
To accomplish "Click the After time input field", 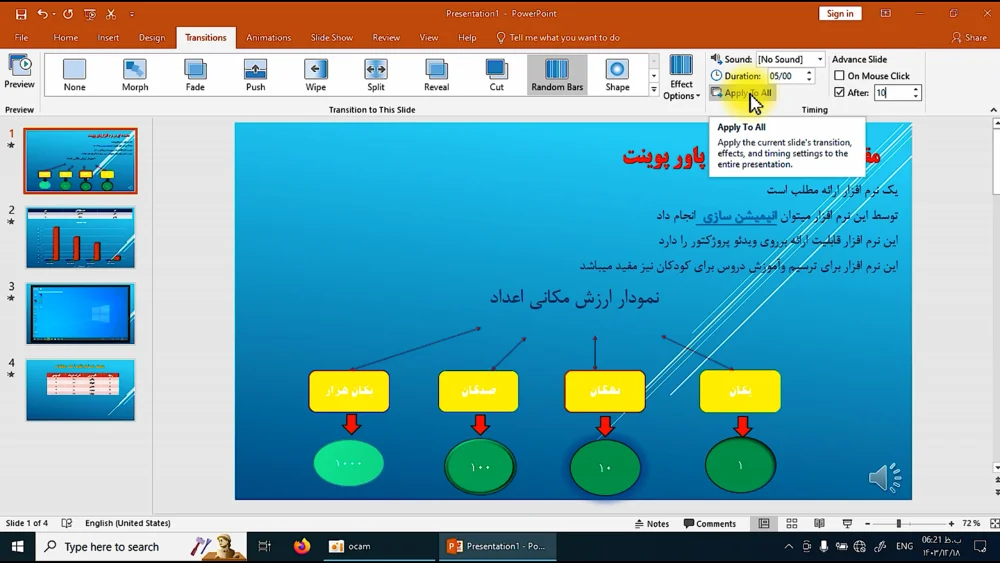I will (x=892, y=92).
